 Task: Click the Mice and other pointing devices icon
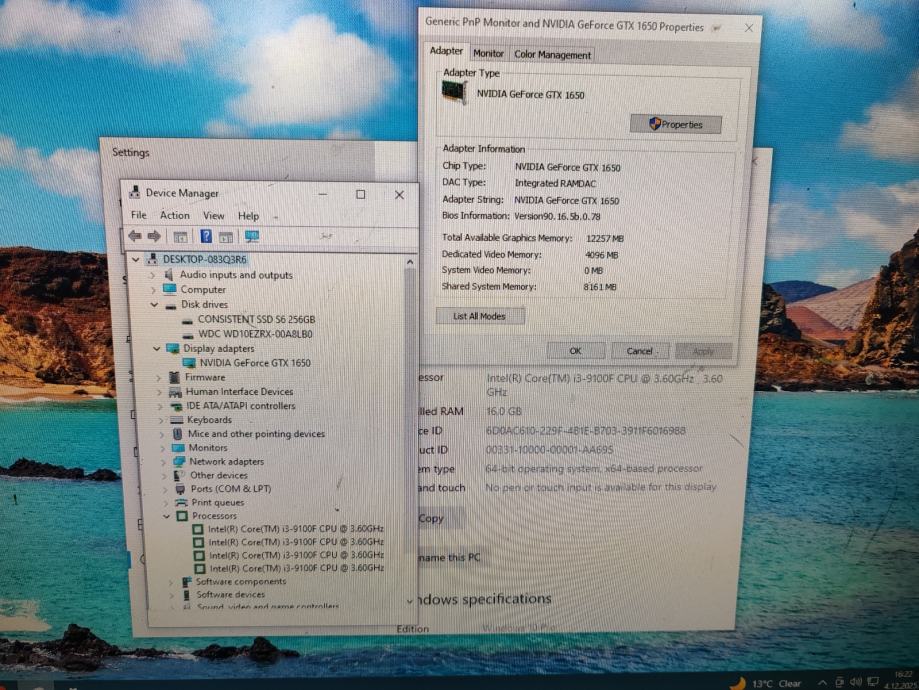(177, 434)
